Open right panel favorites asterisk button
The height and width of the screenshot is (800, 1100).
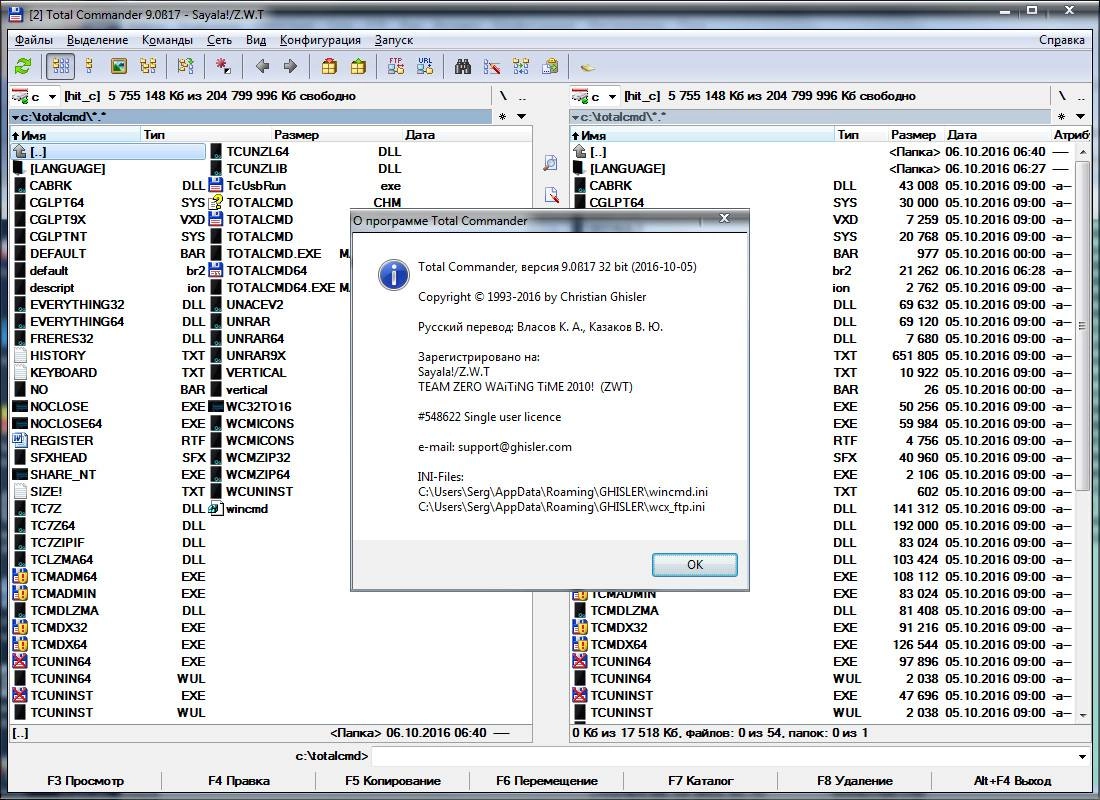(1061, 116)
